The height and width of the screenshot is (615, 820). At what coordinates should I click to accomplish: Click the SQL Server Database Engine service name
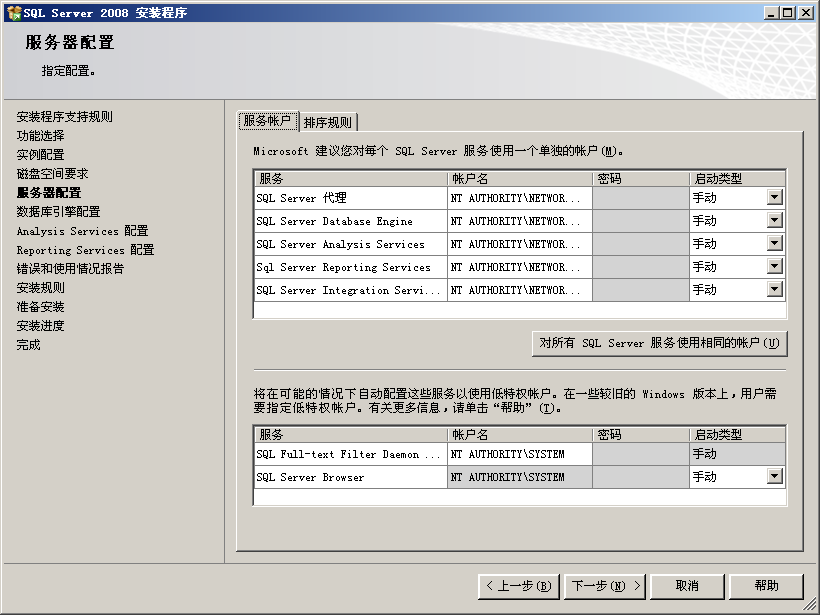(335, 221)
